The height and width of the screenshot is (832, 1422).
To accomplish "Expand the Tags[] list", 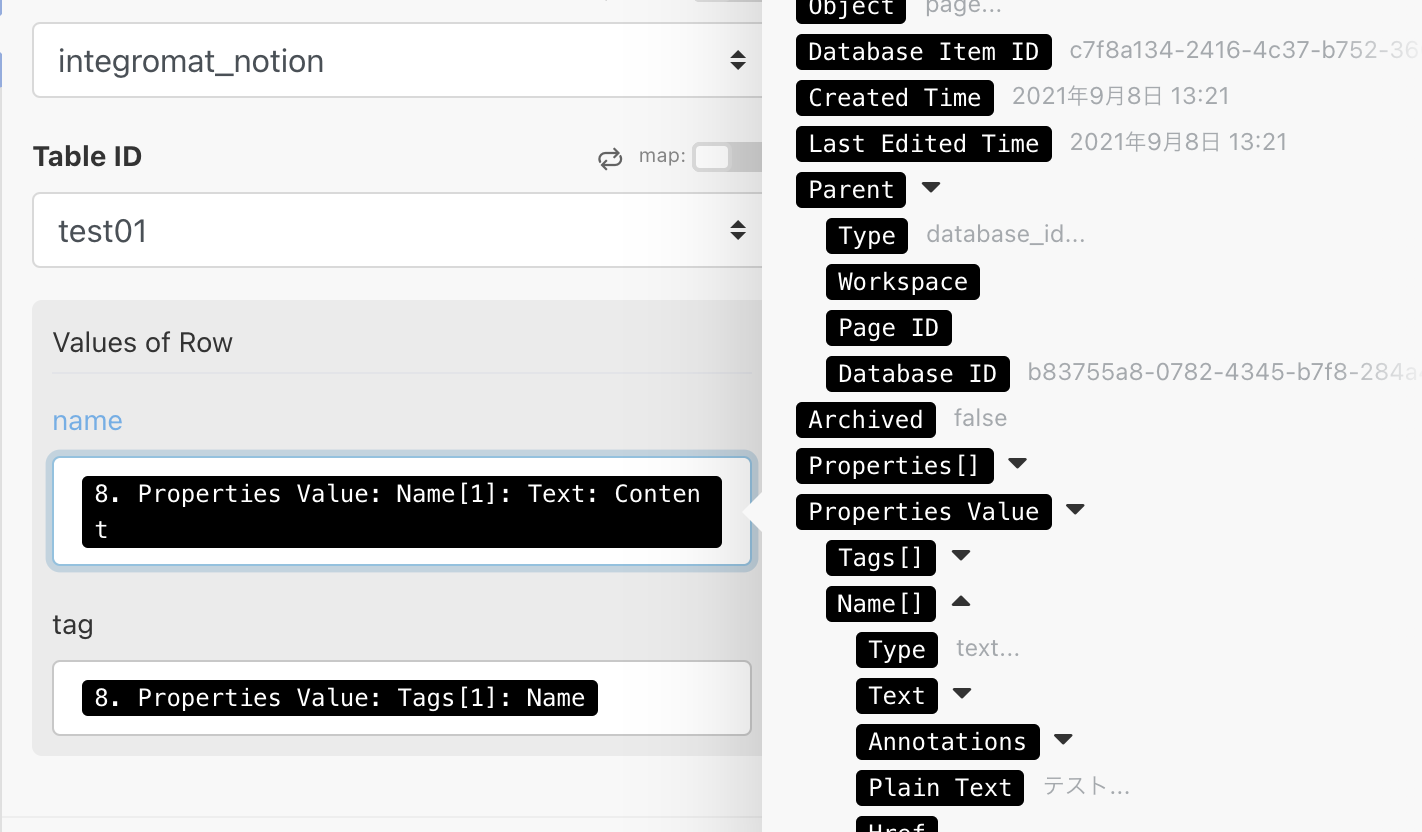I will 960,557.
